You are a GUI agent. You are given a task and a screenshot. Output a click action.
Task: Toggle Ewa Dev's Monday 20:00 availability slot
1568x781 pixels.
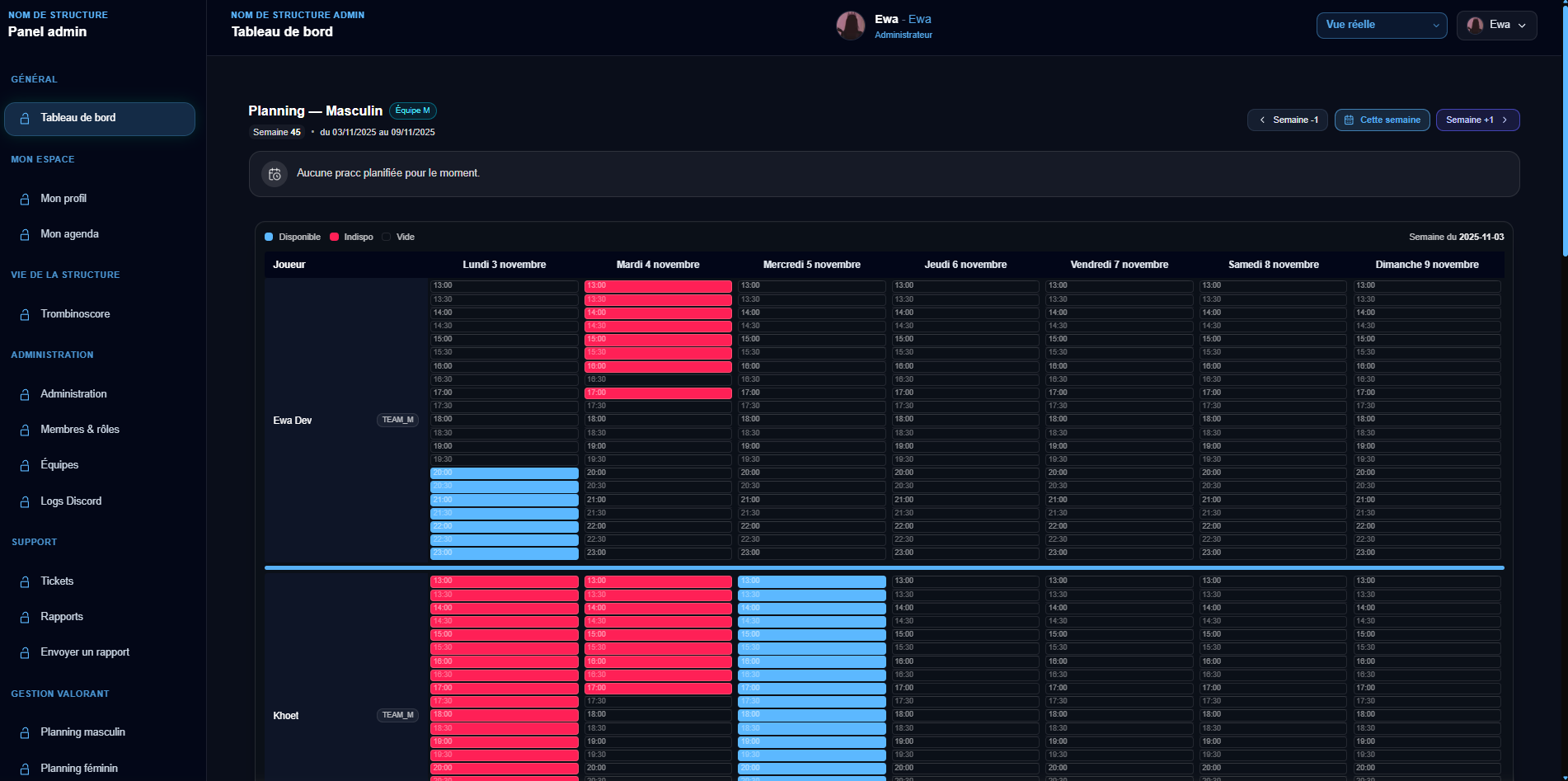tap(504, 473)
